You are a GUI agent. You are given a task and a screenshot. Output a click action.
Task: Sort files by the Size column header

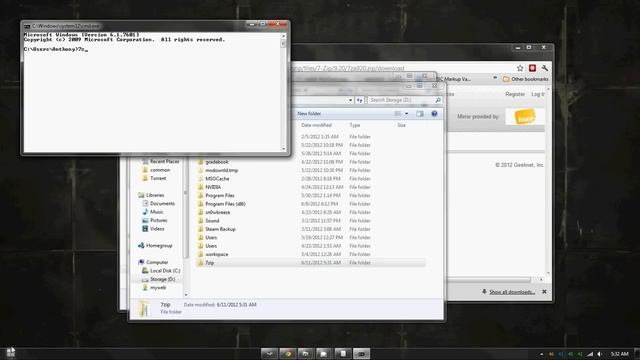pos(402,125)
